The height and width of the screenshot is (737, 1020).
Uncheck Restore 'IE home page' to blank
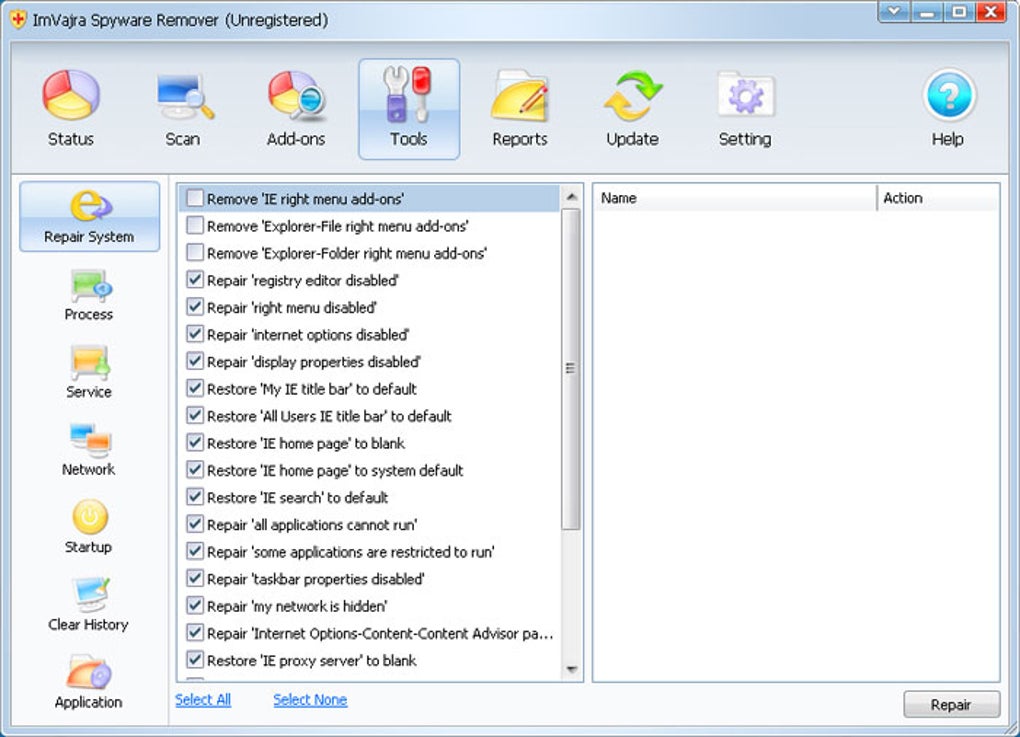click(x=195, y=442)
